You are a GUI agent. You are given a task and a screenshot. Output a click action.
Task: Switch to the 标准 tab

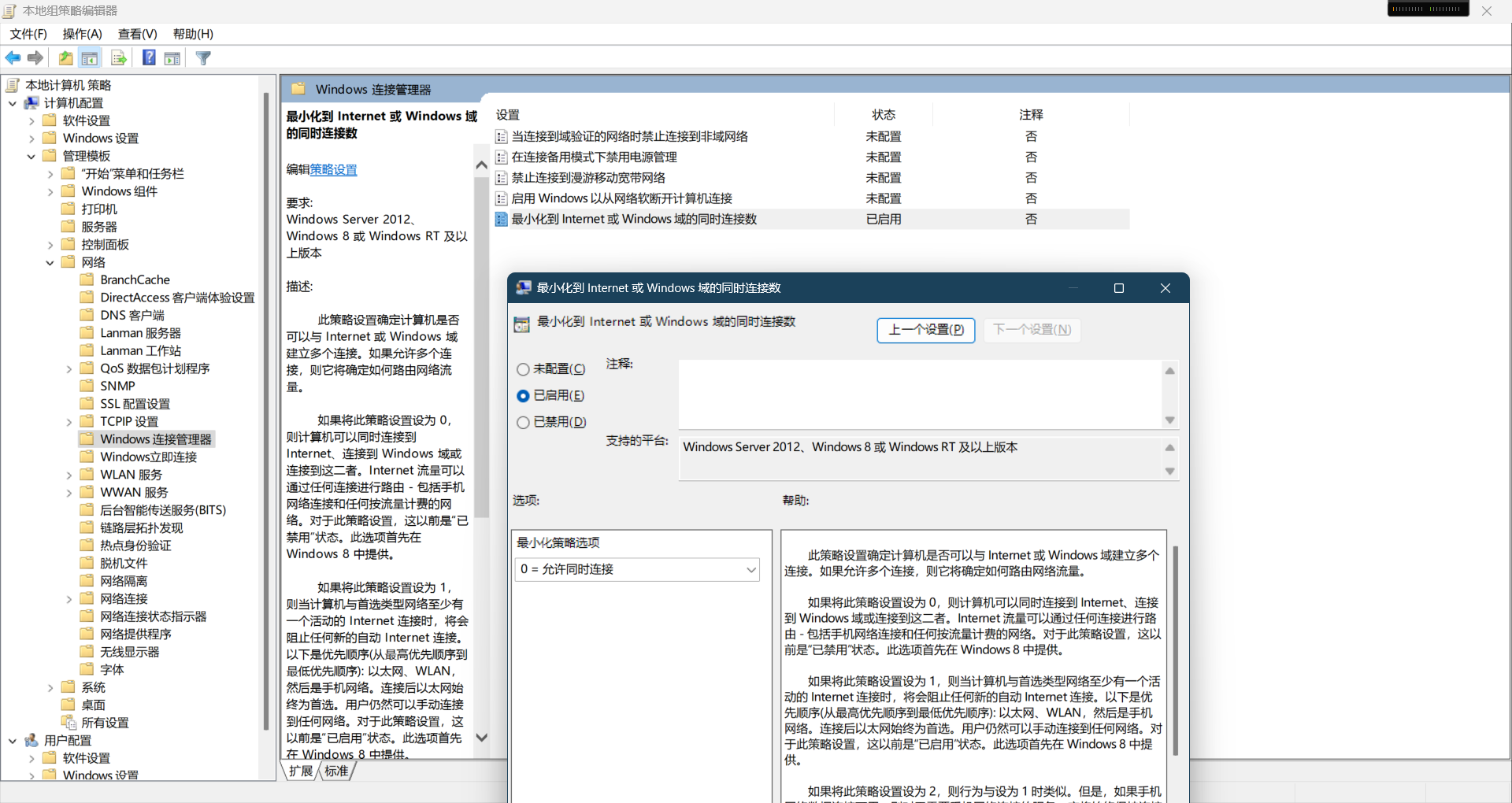[x=336, y=771]
